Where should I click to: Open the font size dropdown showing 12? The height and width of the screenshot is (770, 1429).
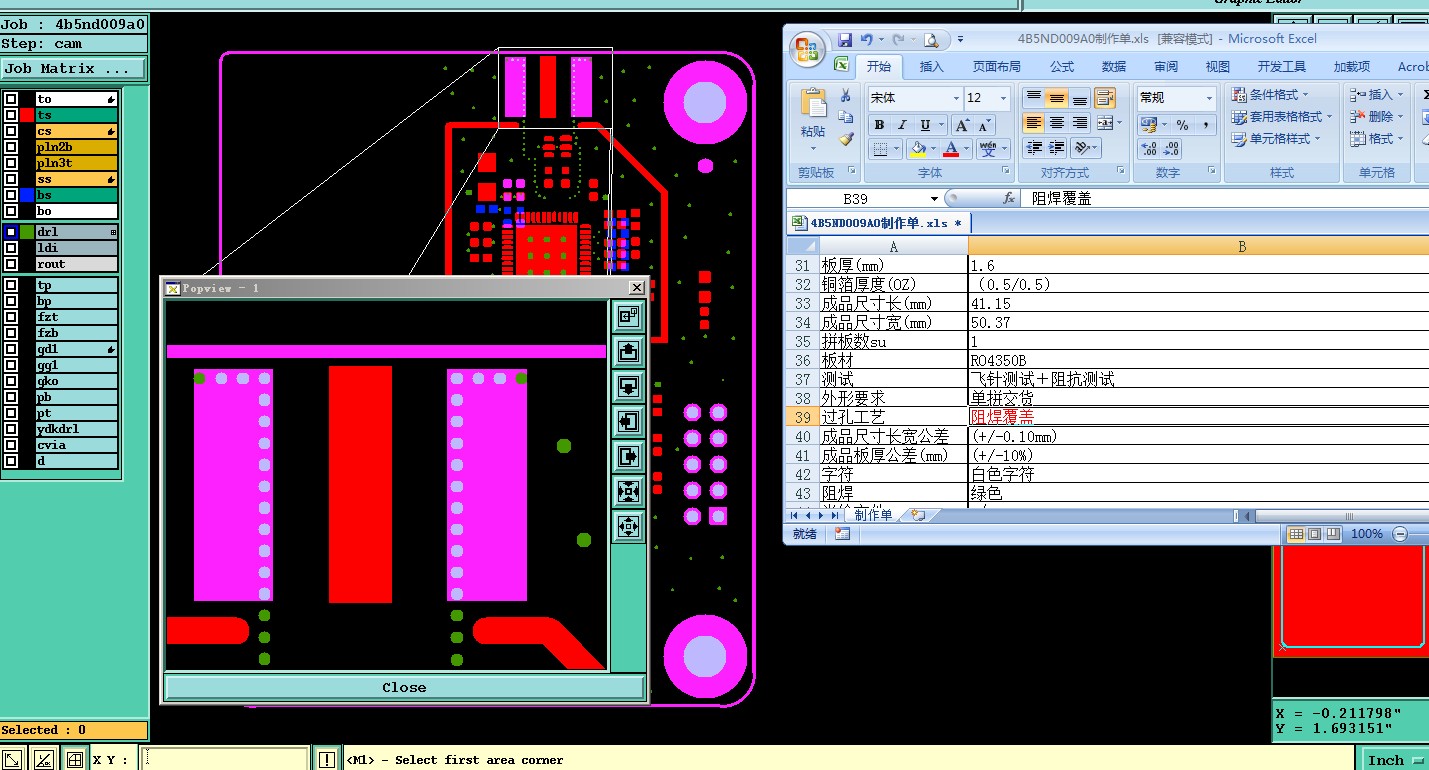[x=1004, y=98]
